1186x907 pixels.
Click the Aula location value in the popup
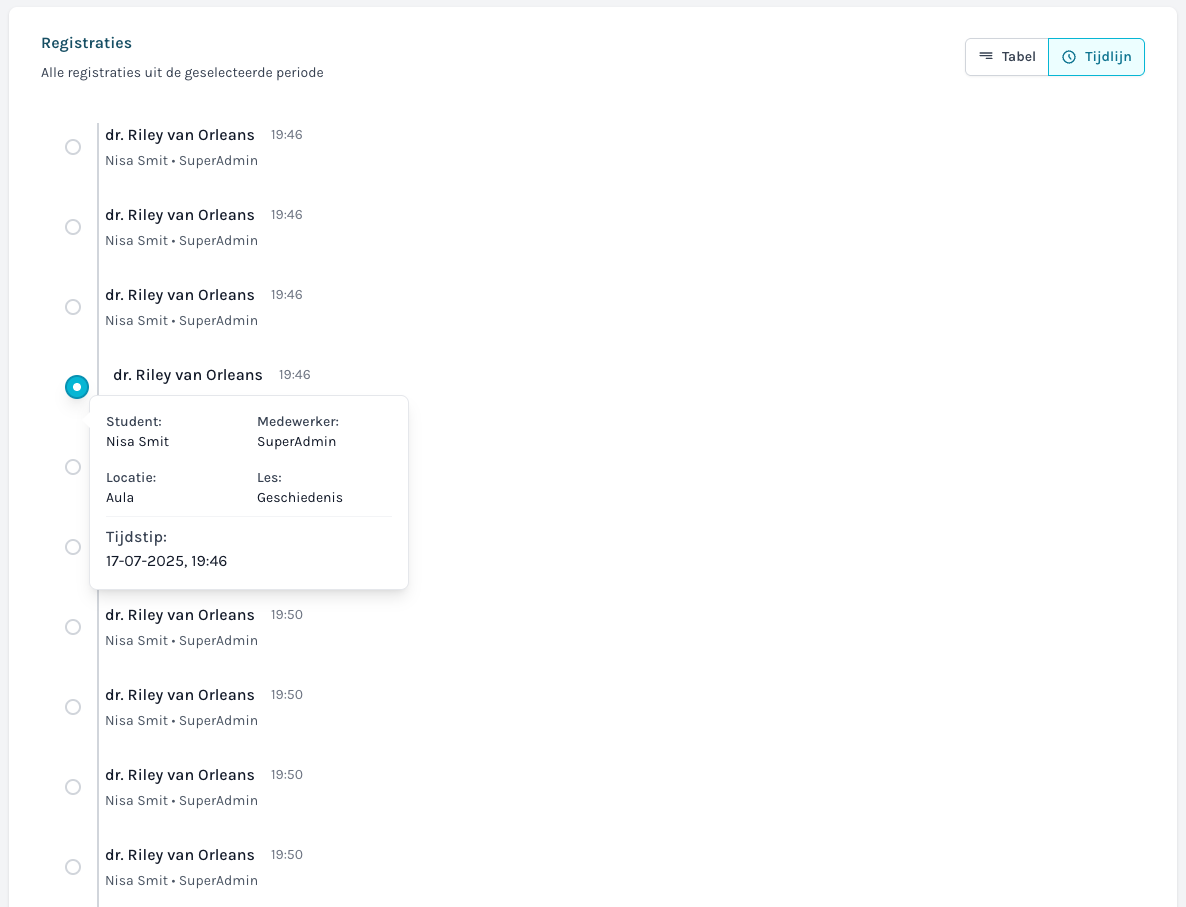120,497
